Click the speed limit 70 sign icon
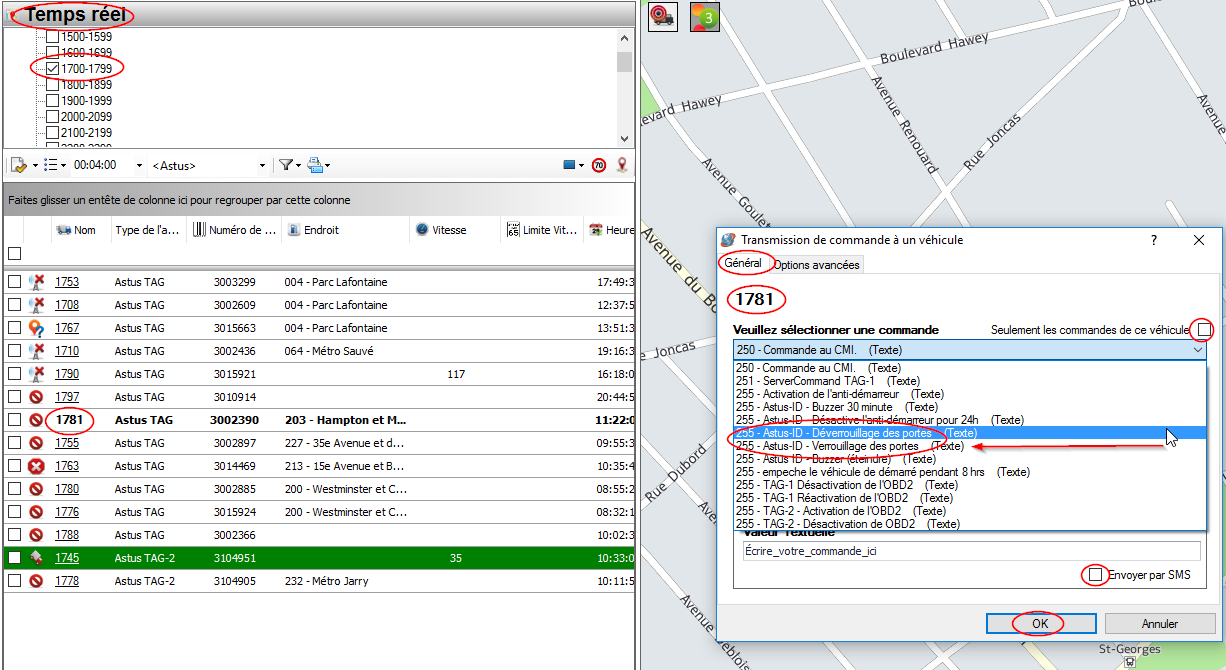 coord(599,165)
